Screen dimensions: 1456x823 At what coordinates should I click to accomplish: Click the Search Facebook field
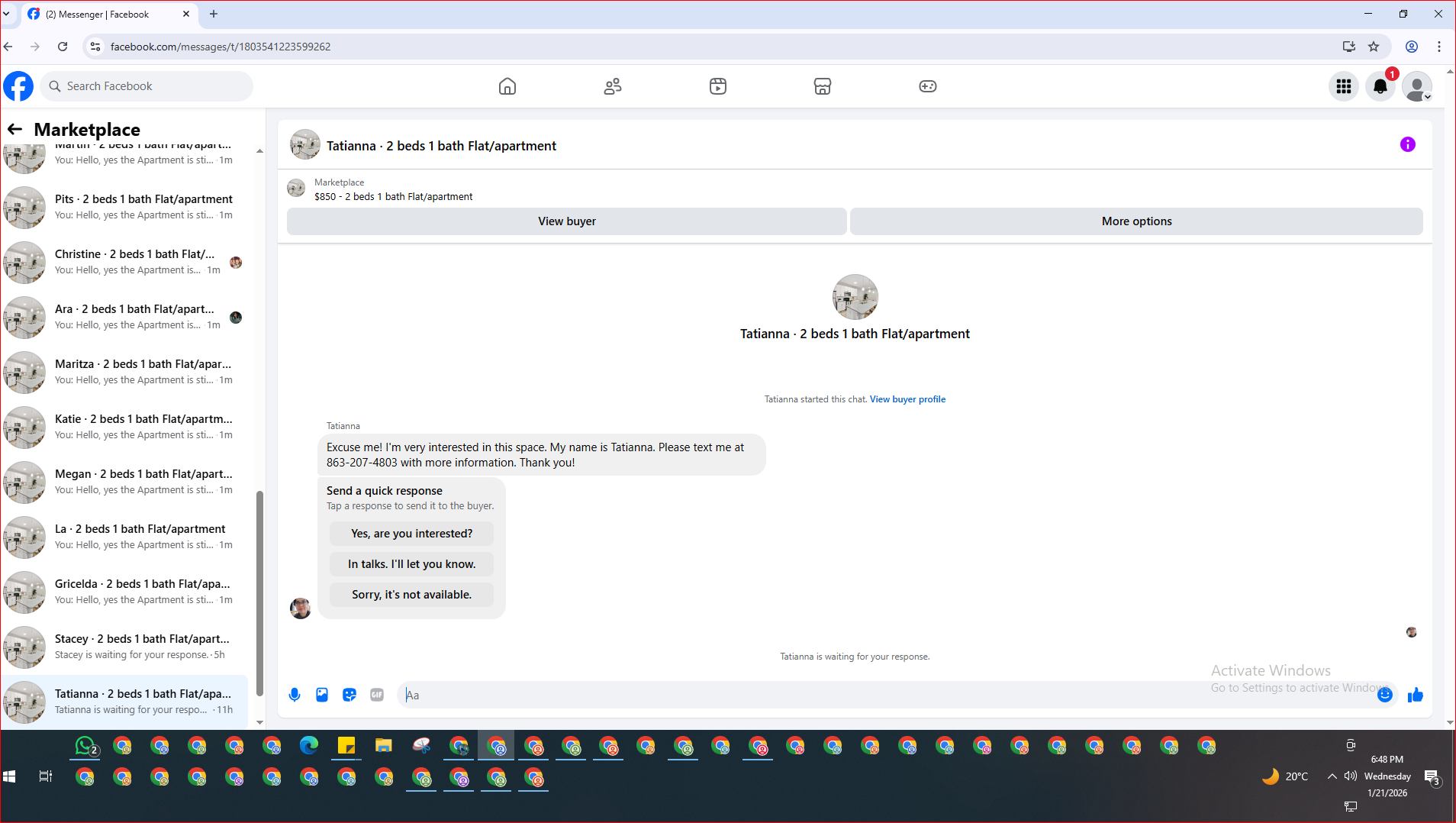[147, 86]
